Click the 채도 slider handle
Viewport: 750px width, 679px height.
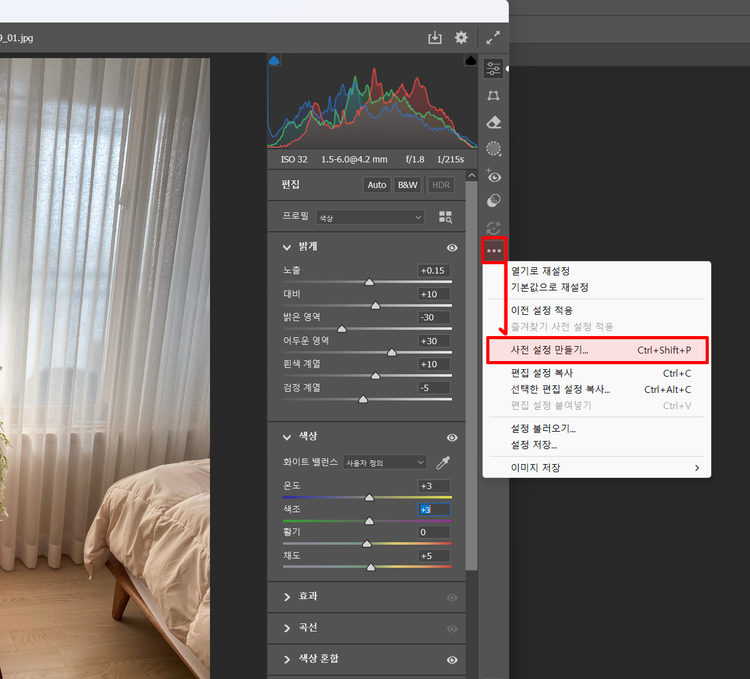pyautogui.click(x=371, y=568)
